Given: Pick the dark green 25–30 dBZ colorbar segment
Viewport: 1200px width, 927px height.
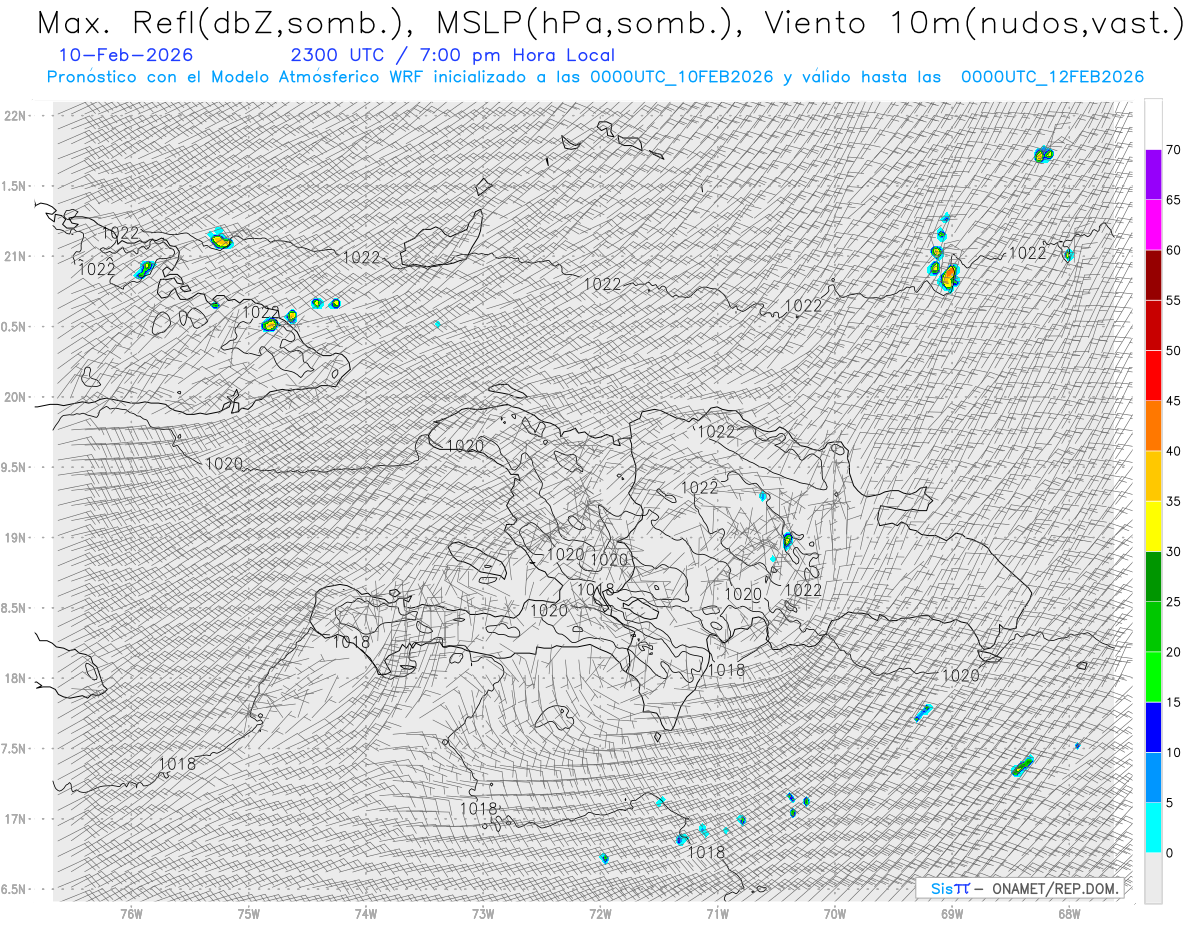Looking at the screenshot, I should click(1153, 576).
